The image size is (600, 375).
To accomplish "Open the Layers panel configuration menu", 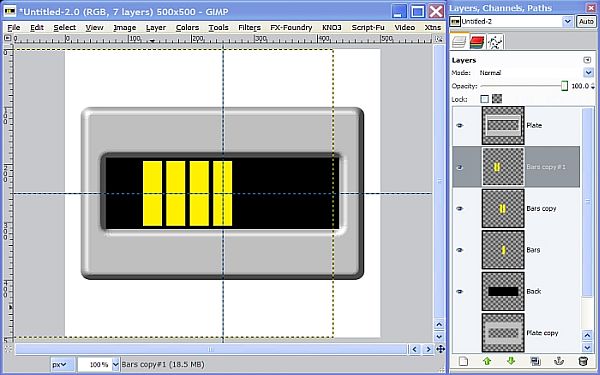I will click(x=587, y=60).
